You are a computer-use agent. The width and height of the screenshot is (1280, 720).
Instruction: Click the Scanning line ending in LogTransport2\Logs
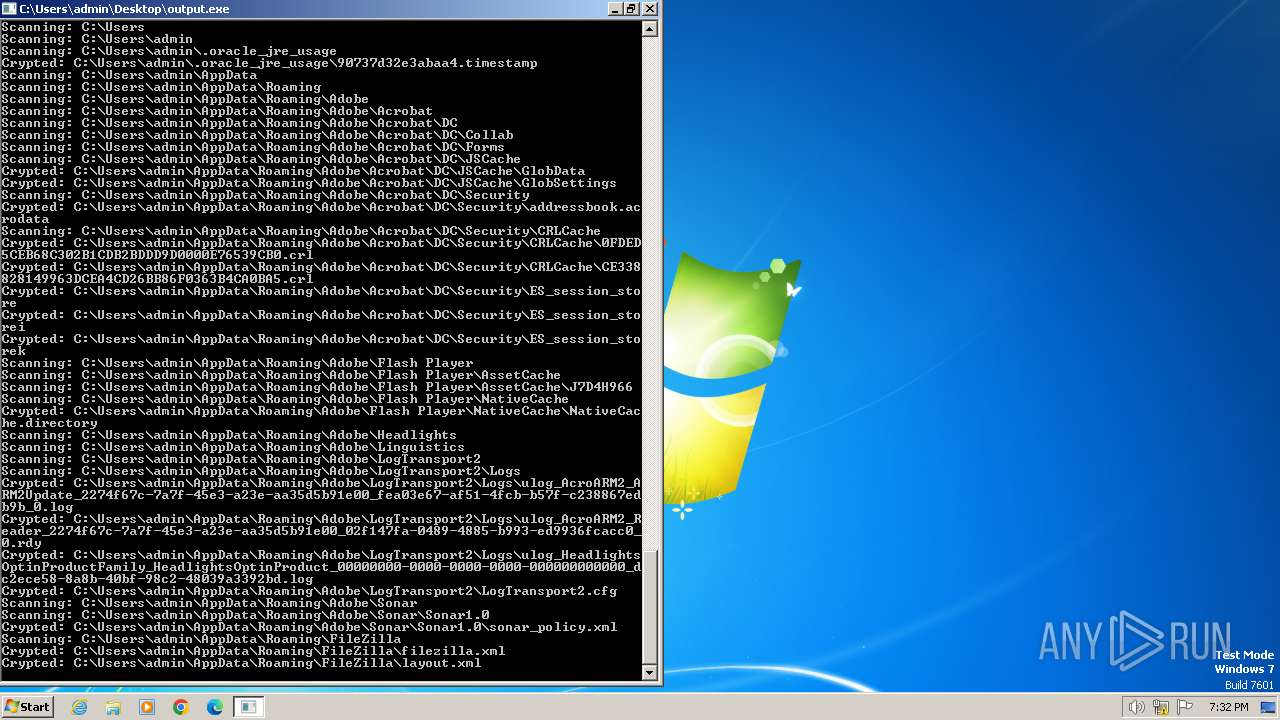[261, 471]
